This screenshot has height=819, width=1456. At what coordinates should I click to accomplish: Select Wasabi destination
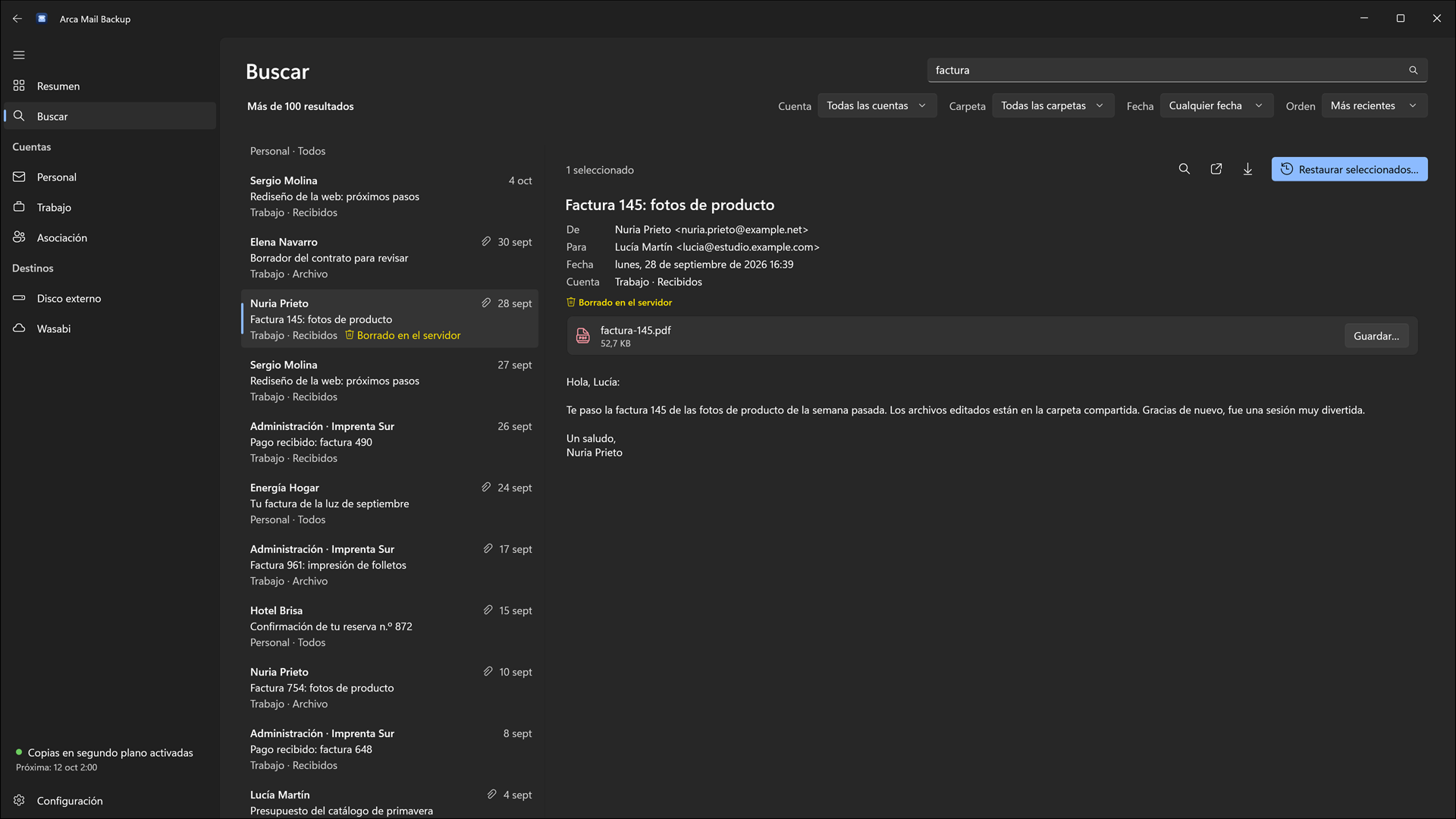click(x=110, y=328)
